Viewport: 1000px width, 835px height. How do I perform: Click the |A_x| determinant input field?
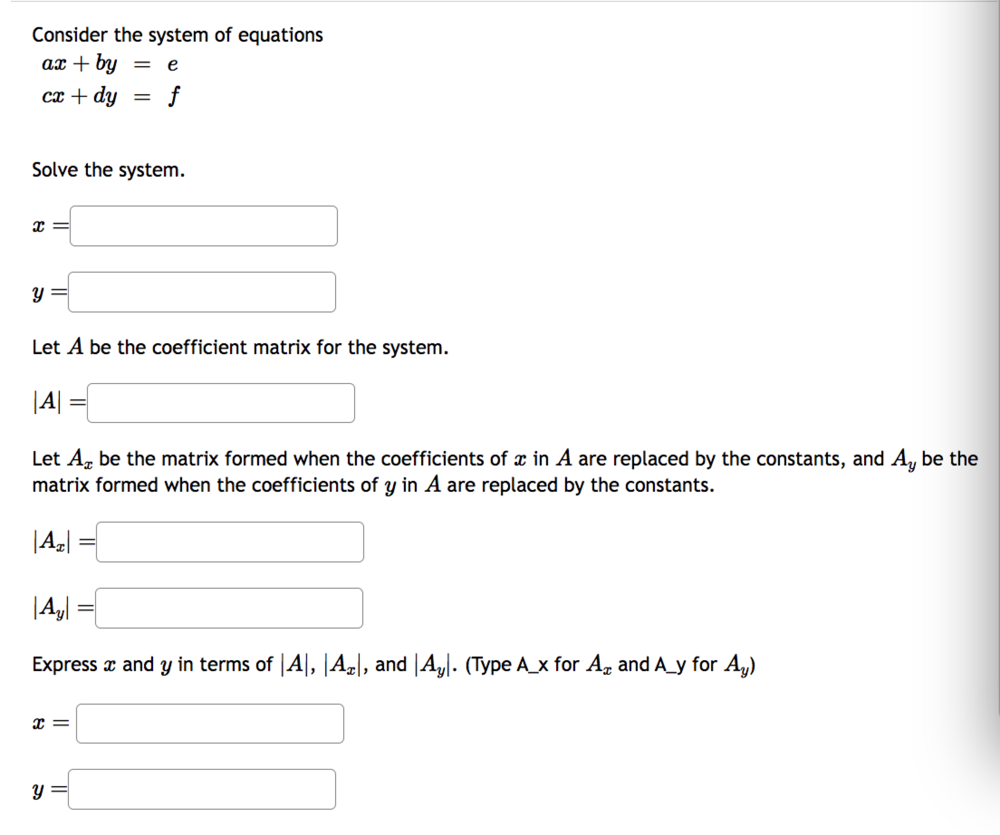229,541
